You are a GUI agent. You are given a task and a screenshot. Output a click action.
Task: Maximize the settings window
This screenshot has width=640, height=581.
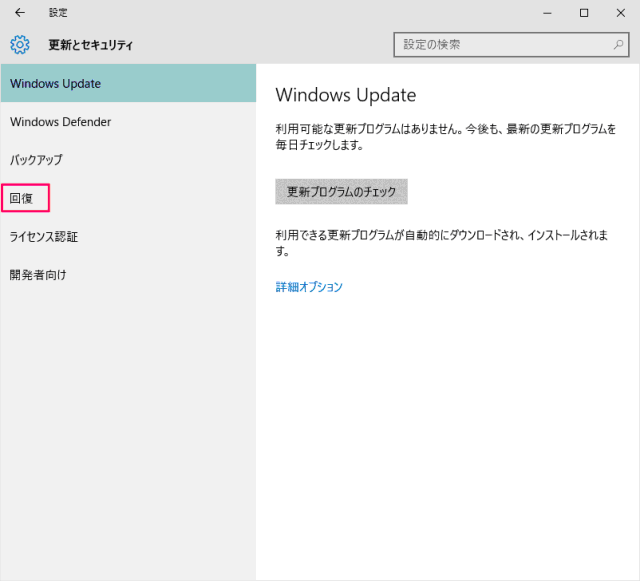coord(584,13)
